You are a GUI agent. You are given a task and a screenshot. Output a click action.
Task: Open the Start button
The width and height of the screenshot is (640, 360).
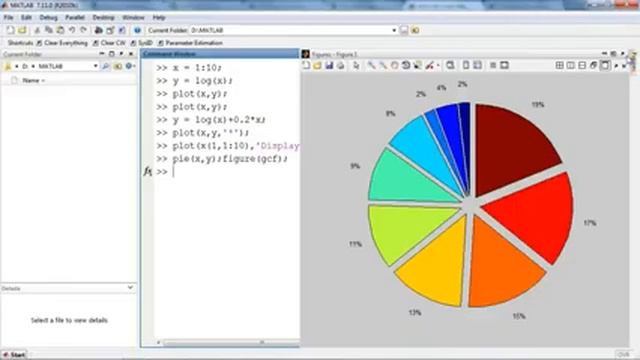click(15, 355)
